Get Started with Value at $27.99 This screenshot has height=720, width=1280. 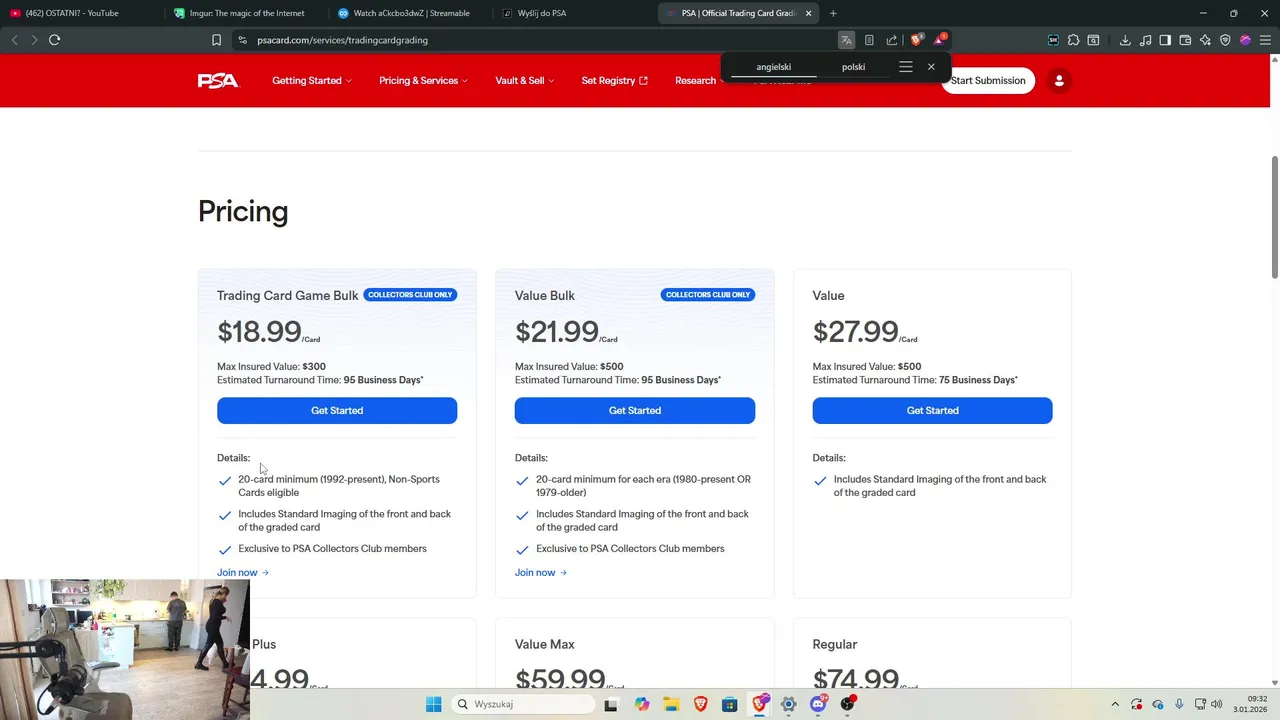[932, 411]
